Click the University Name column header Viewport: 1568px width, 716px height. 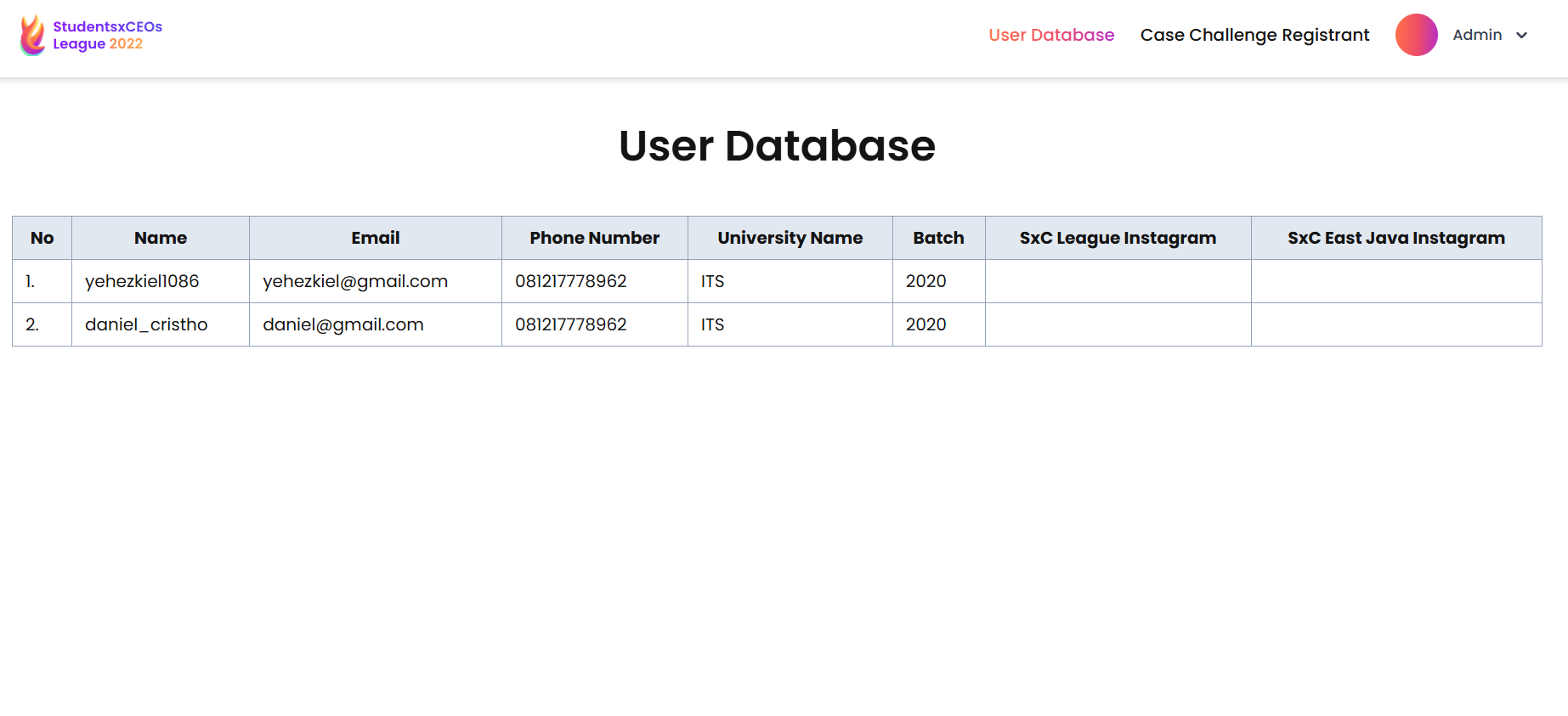click(790, 238)
